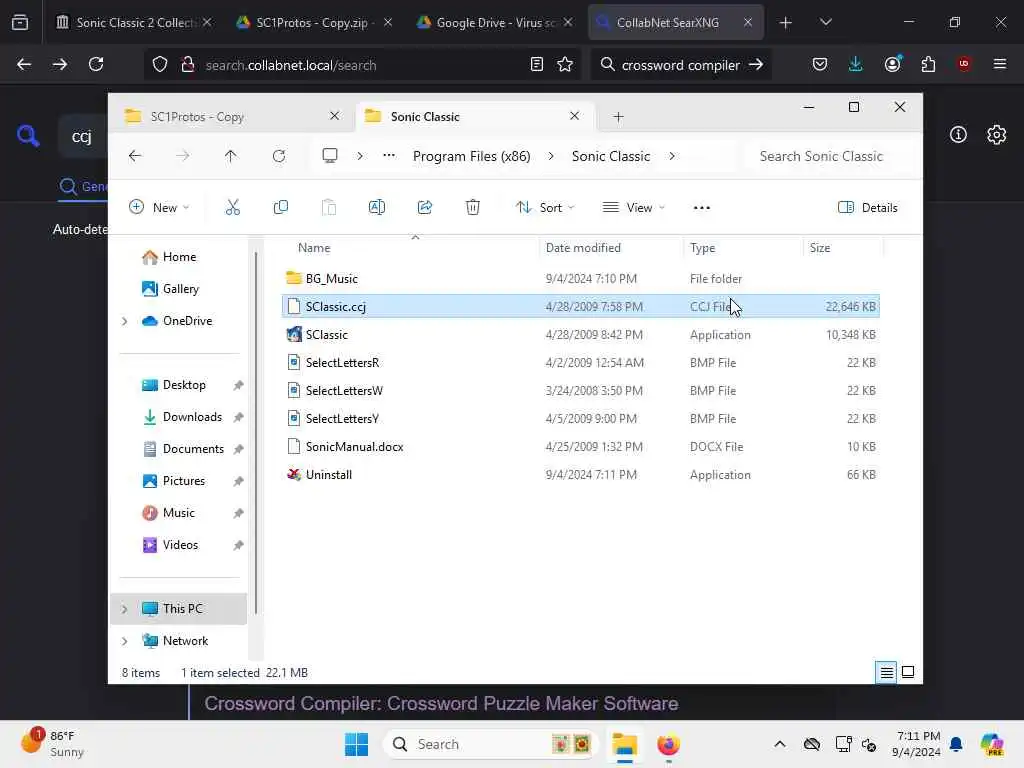Show hidden system tray icons

click(x=780, y=744)
